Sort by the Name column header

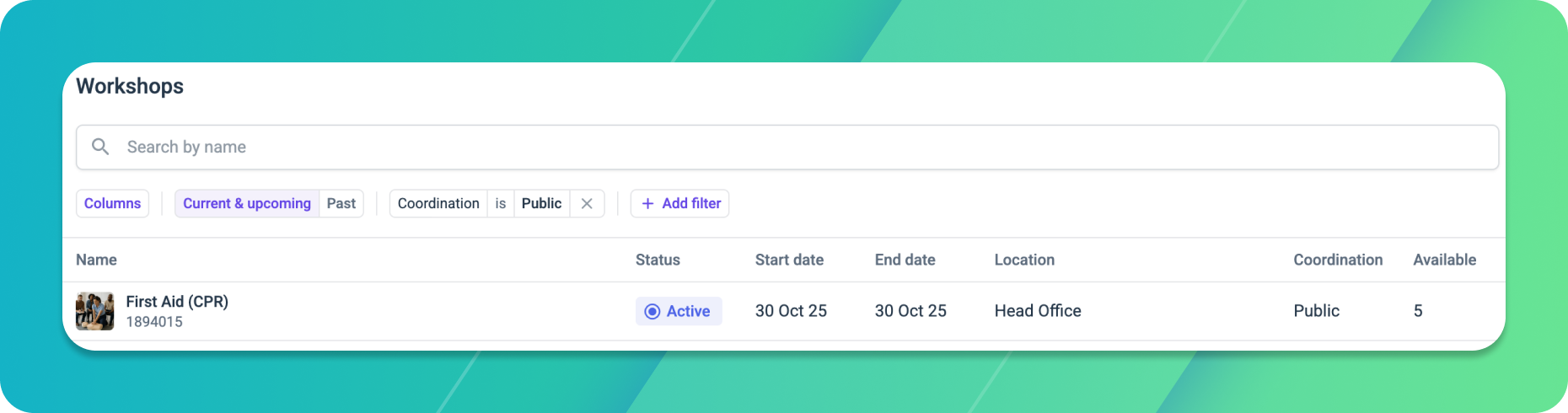coord(96,260)
